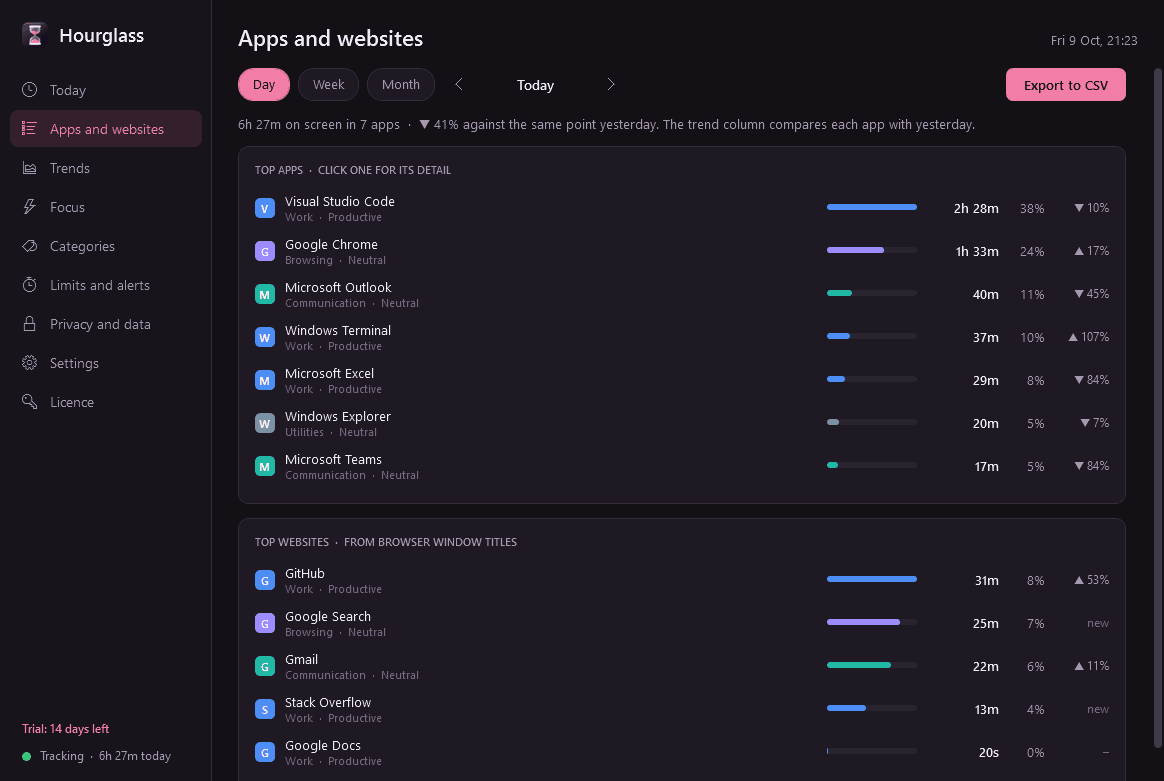Switch to the Month period view

point(401,85)
